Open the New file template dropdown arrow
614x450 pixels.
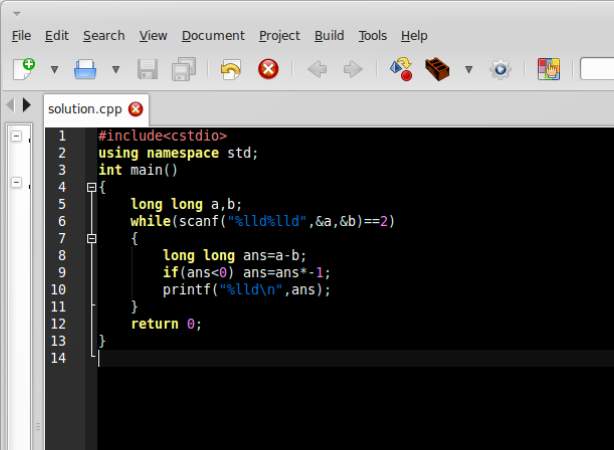54,70
